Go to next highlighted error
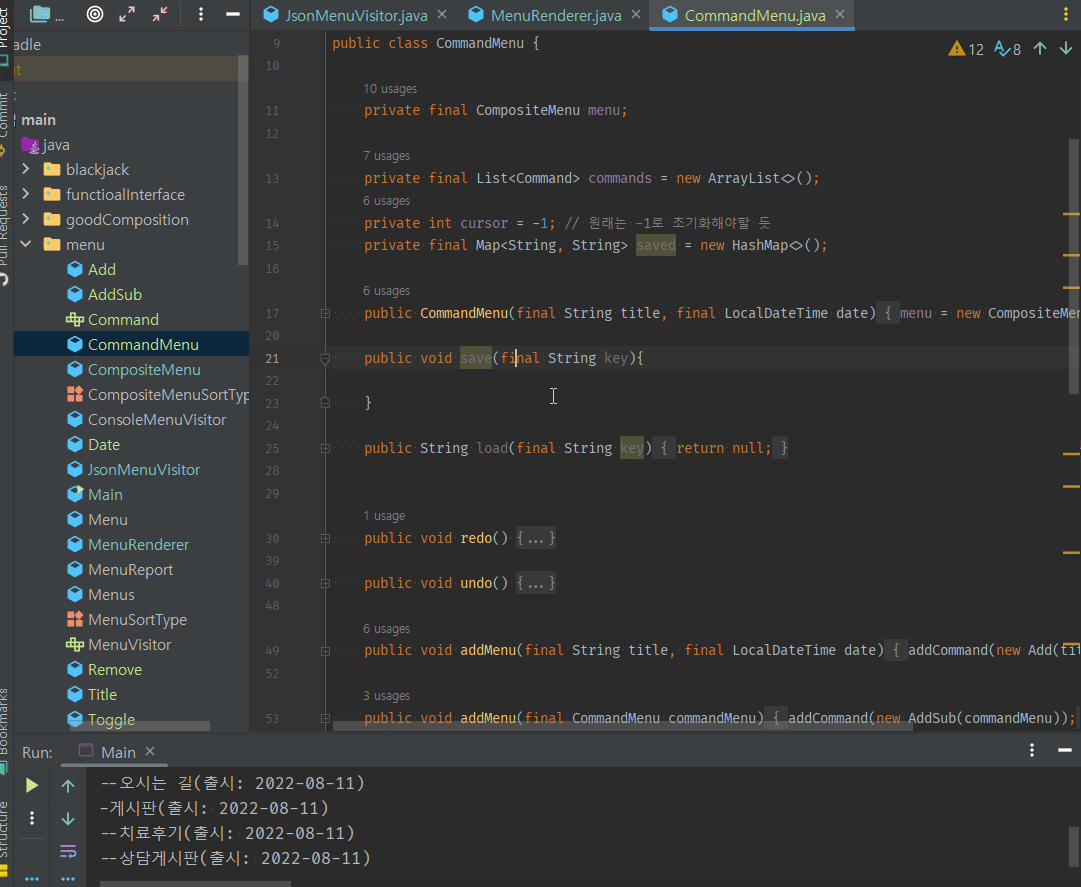The height and width of the screenshot is (887, 1081). (1066, 48)
